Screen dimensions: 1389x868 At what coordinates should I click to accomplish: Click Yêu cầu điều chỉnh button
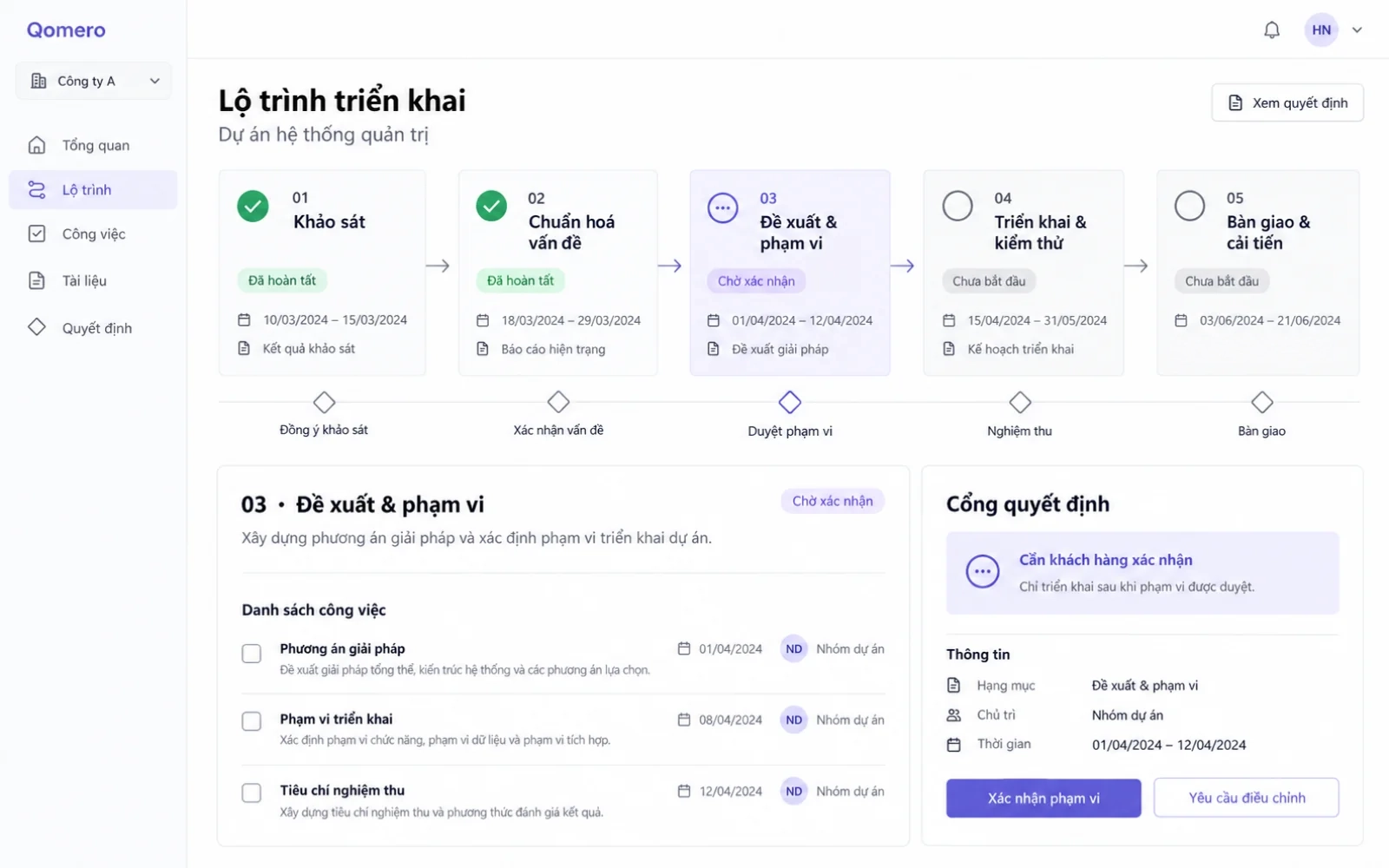point(1247,798)
